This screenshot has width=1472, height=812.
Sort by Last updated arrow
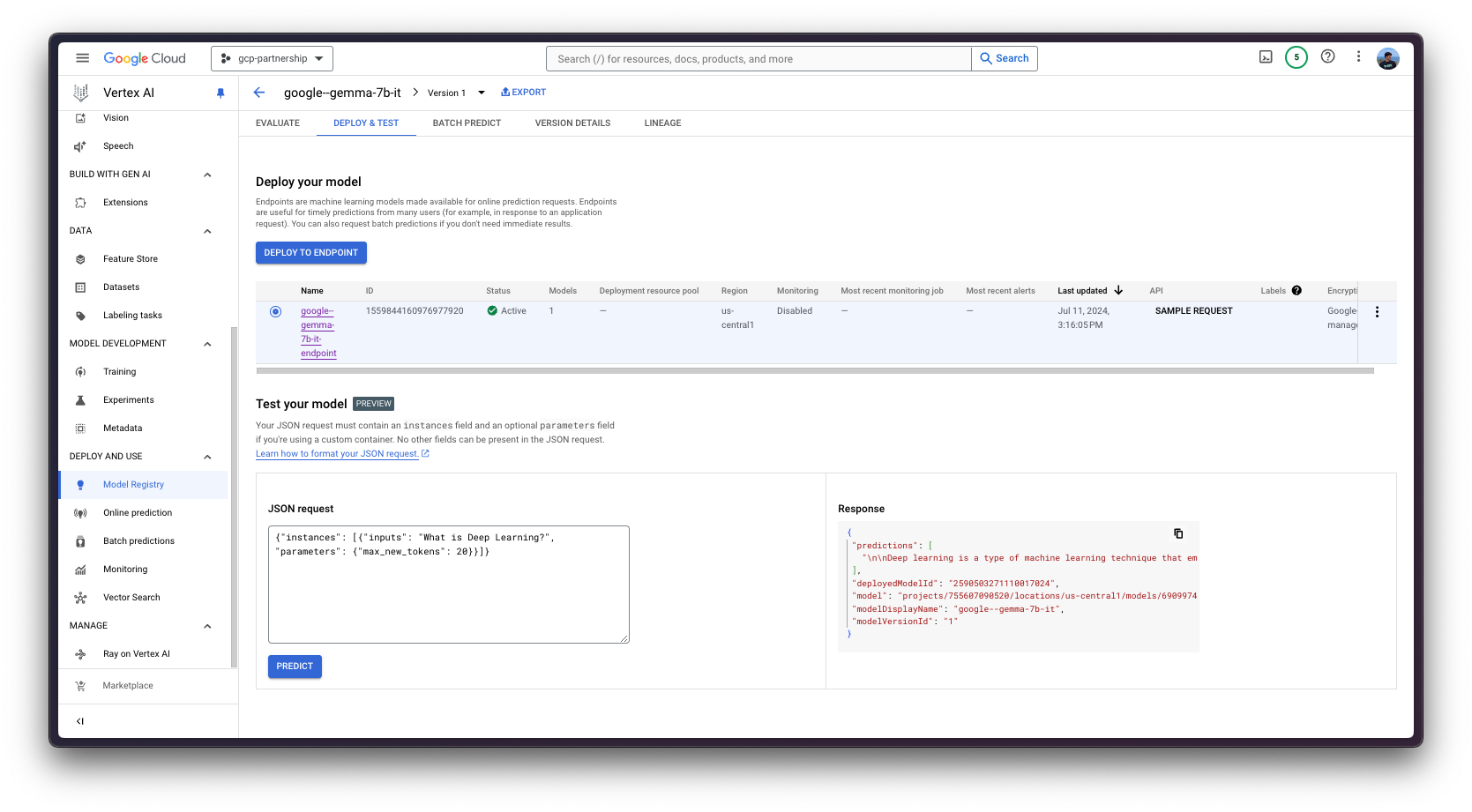tap(1118, 290)
